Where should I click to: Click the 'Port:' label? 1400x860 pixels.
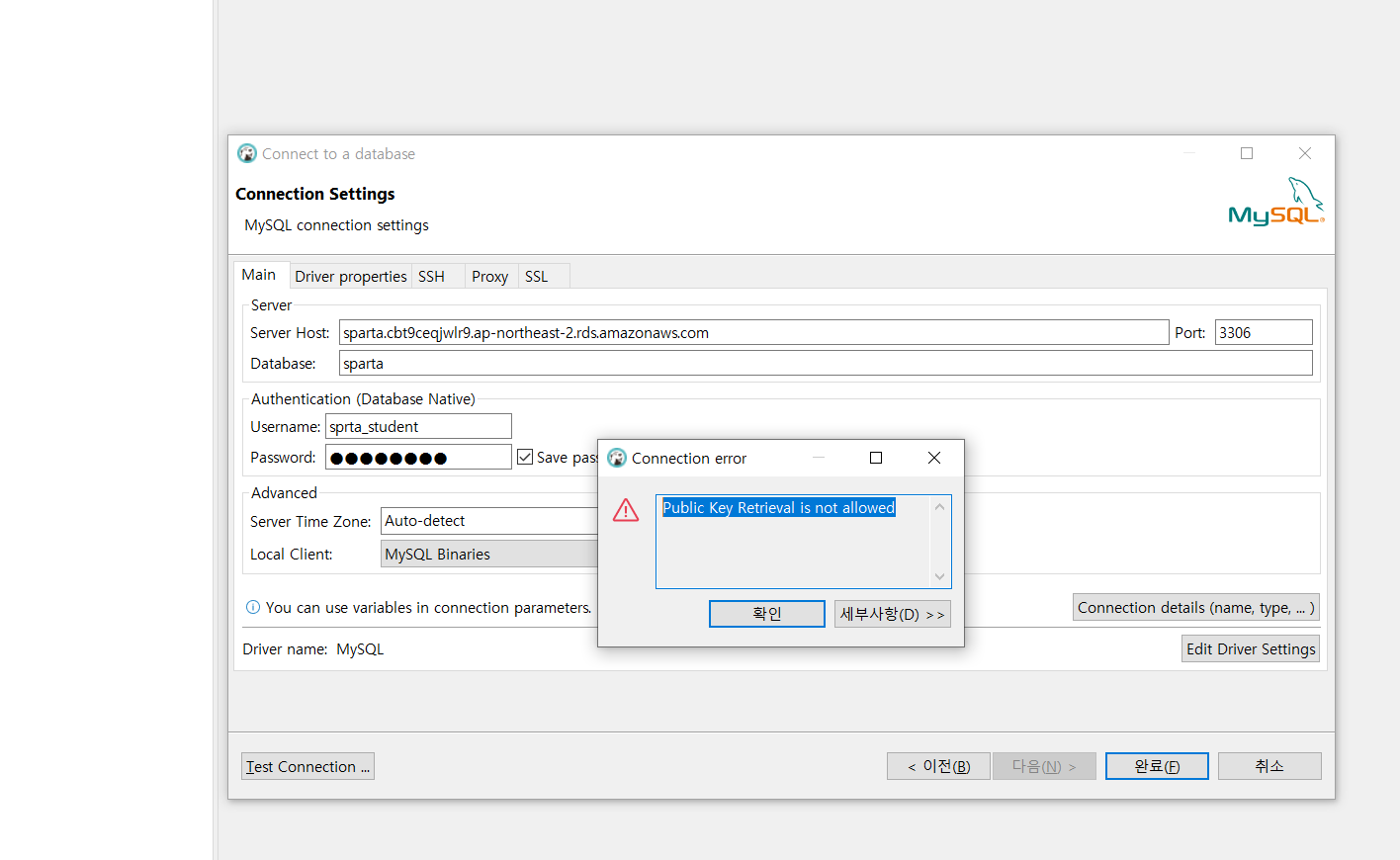pyautogui.click(x=1190, y=332)
